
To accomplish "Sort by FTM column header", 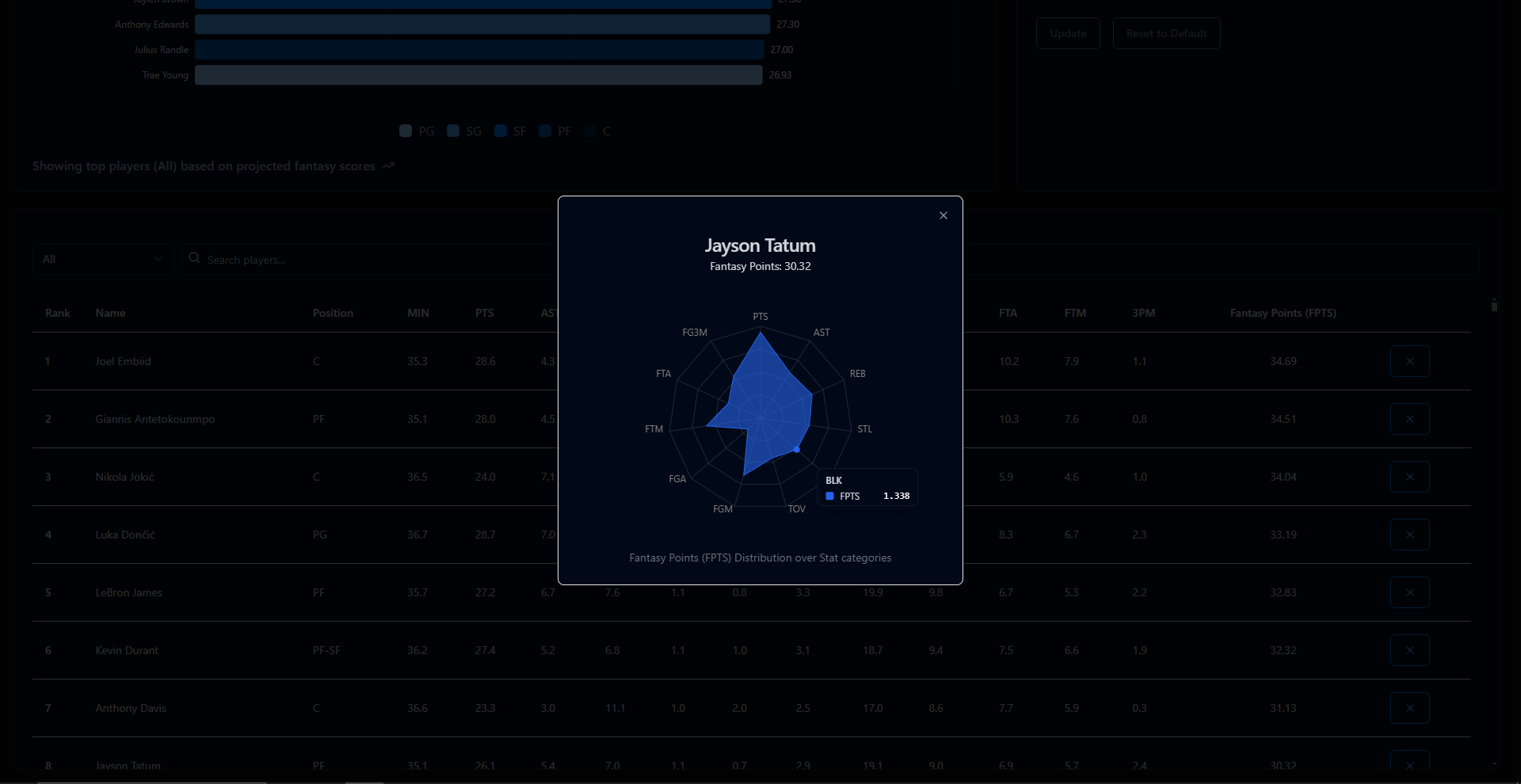I will point(1075,313).
